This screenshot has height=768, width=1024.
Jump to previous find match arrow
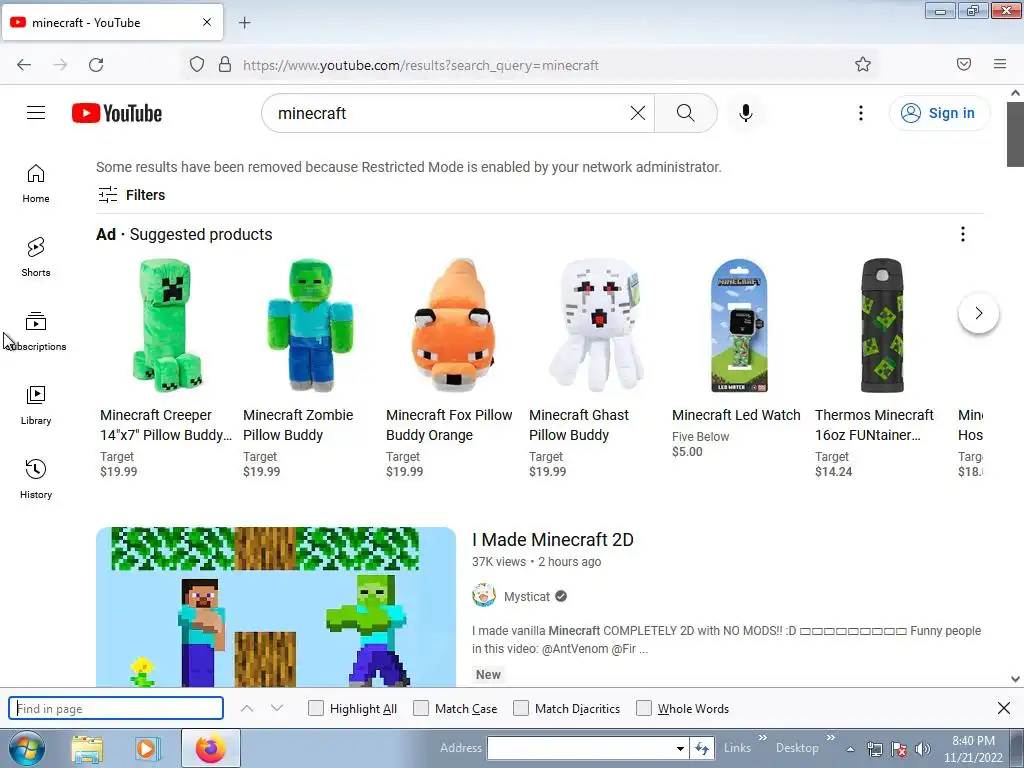pos(247,709)
